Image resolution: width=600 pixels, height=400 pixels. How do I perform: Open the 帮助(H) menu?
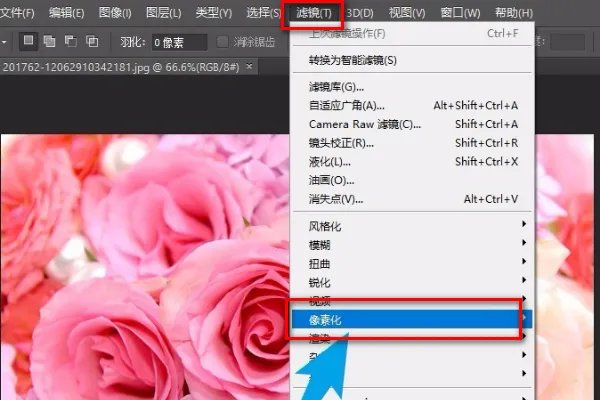click(514, 13)
